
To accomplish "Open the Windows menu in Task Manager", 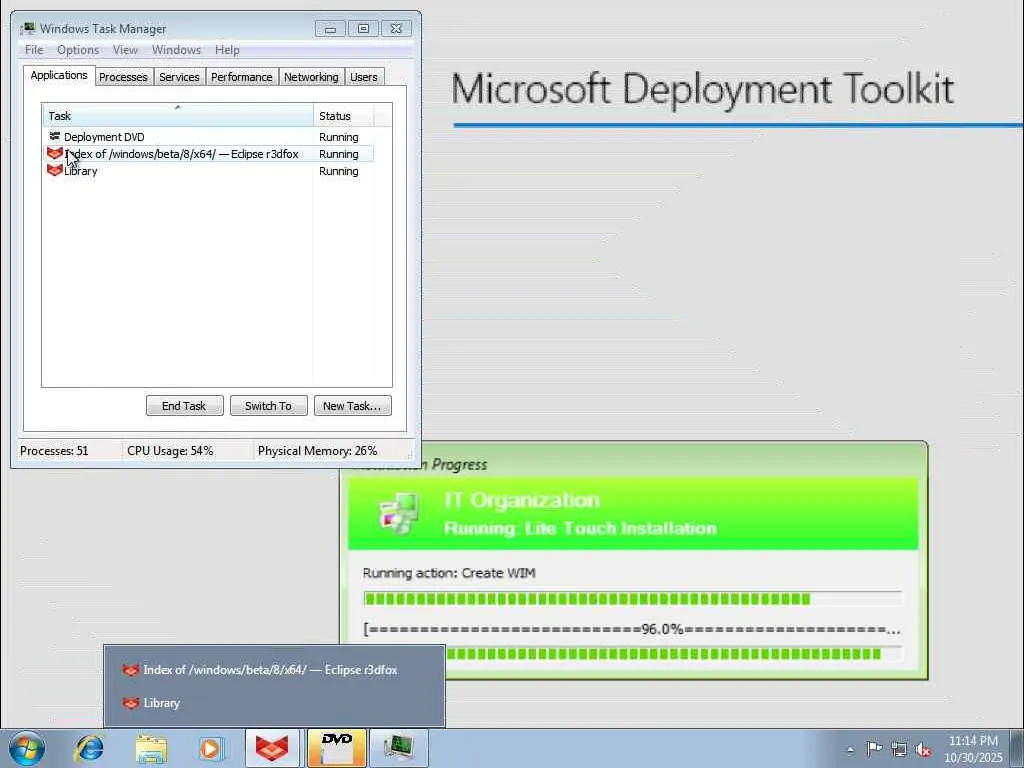I will click(176, 50).
